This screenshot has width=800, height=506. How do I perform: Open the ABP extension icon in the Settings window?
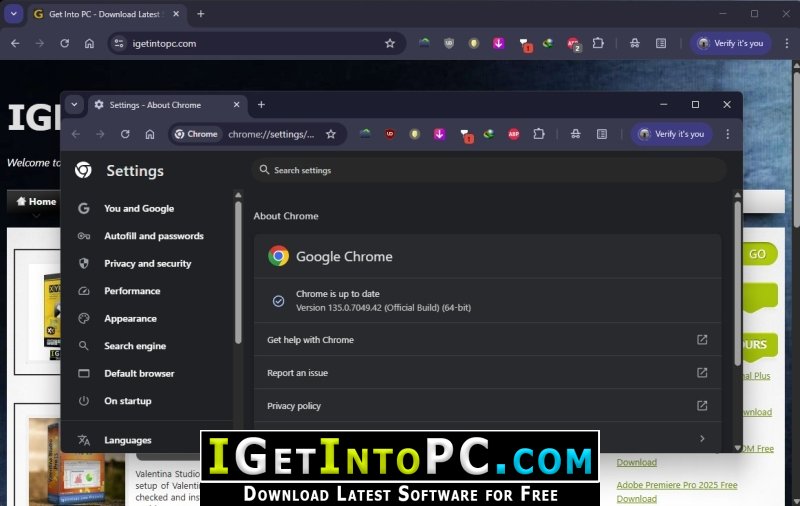pos(514,134)
